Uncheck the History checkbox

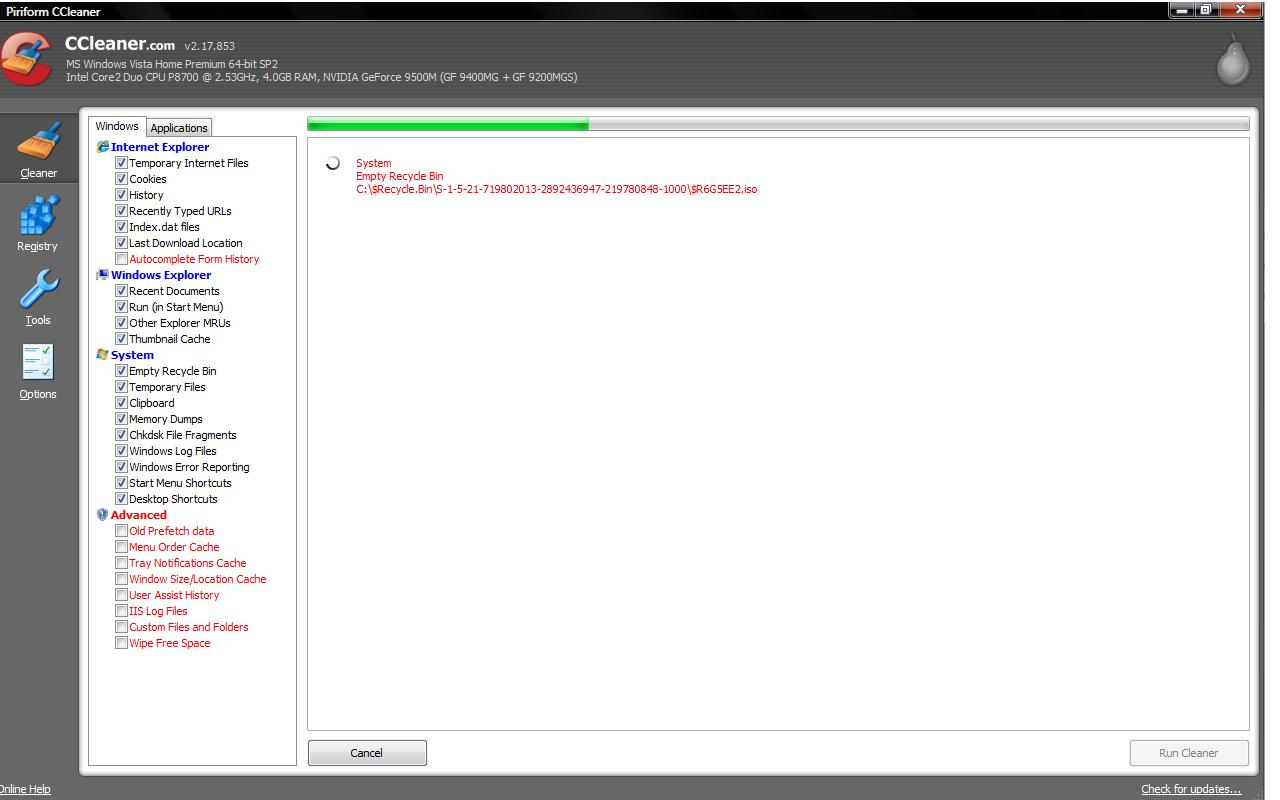121,195
